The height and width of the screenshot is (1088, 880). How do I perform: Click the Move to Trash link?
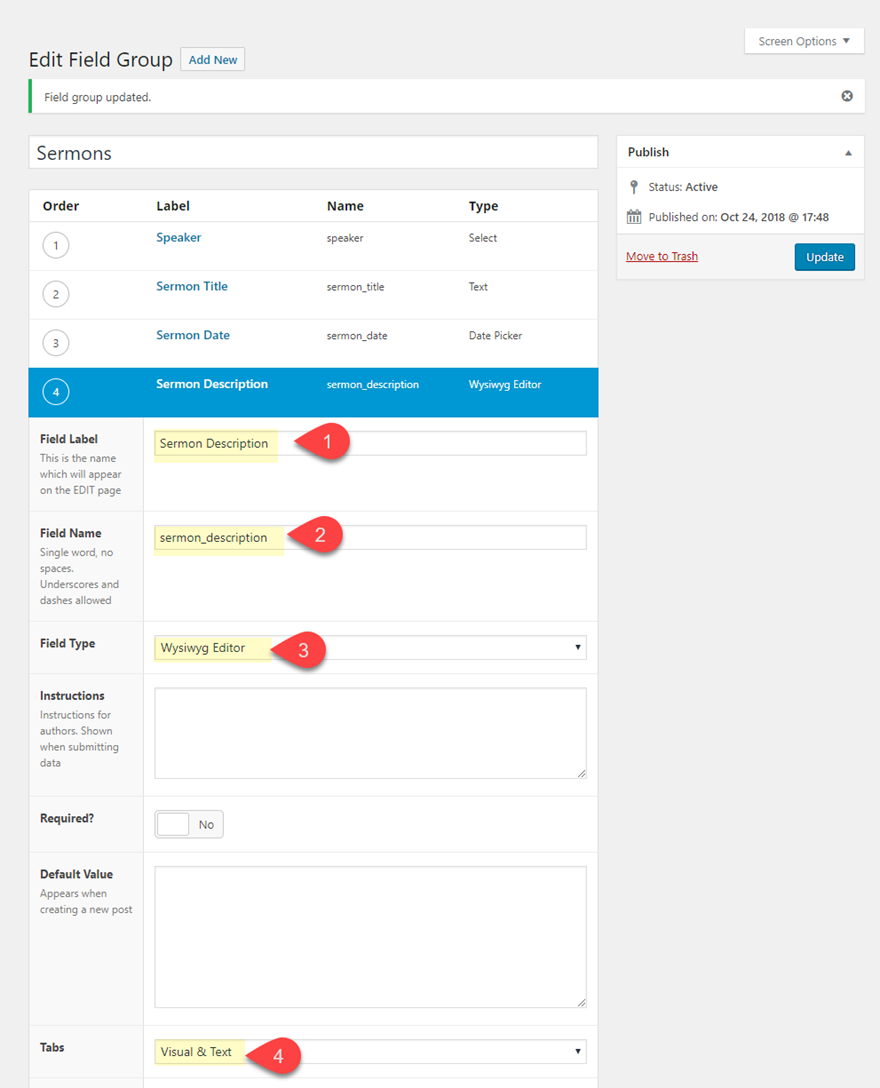coord(662,257)
